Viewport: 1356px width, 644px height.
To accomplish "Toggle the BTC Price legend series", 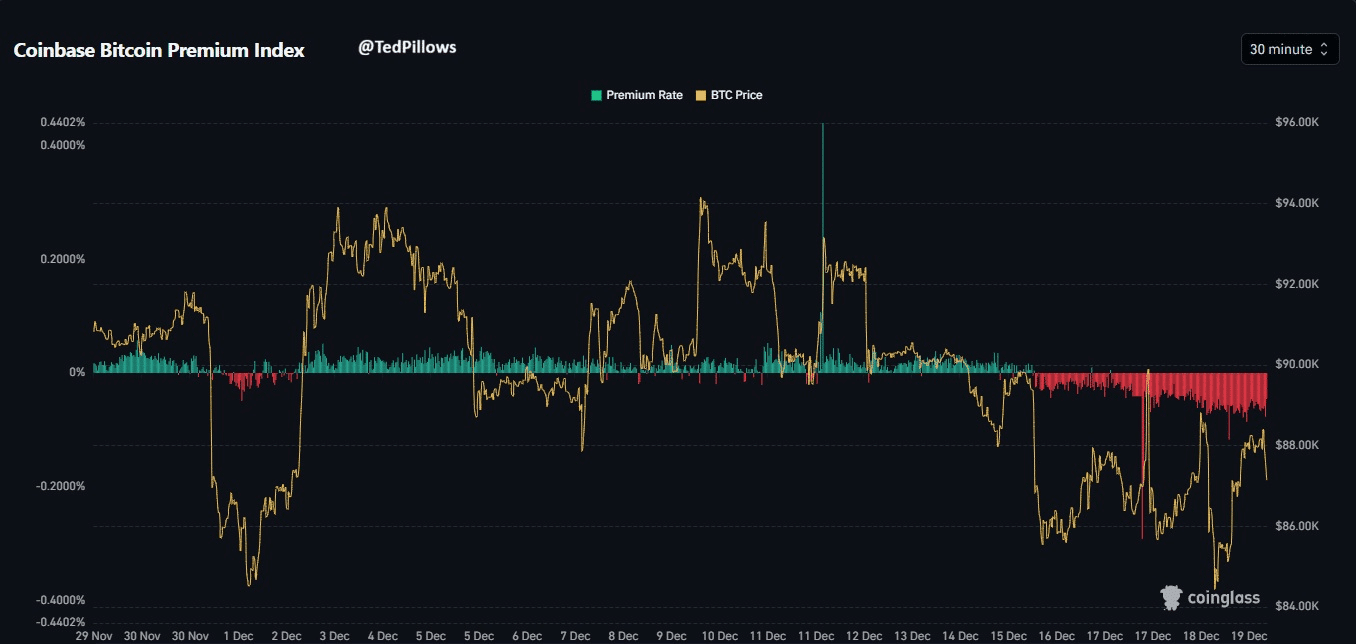I will click(735, 95).
